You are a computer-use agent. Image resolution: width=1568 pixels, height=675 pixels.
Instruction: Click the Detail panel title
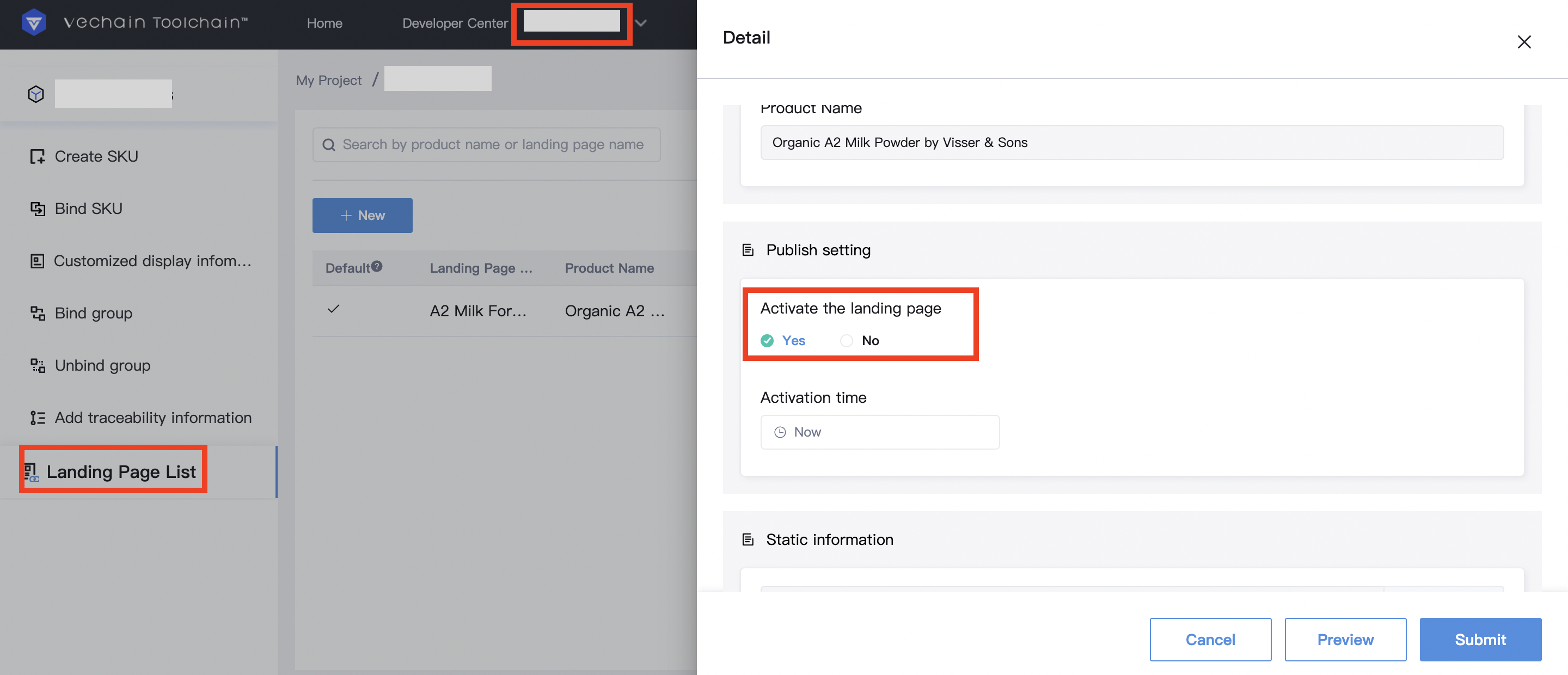point(746,38)
